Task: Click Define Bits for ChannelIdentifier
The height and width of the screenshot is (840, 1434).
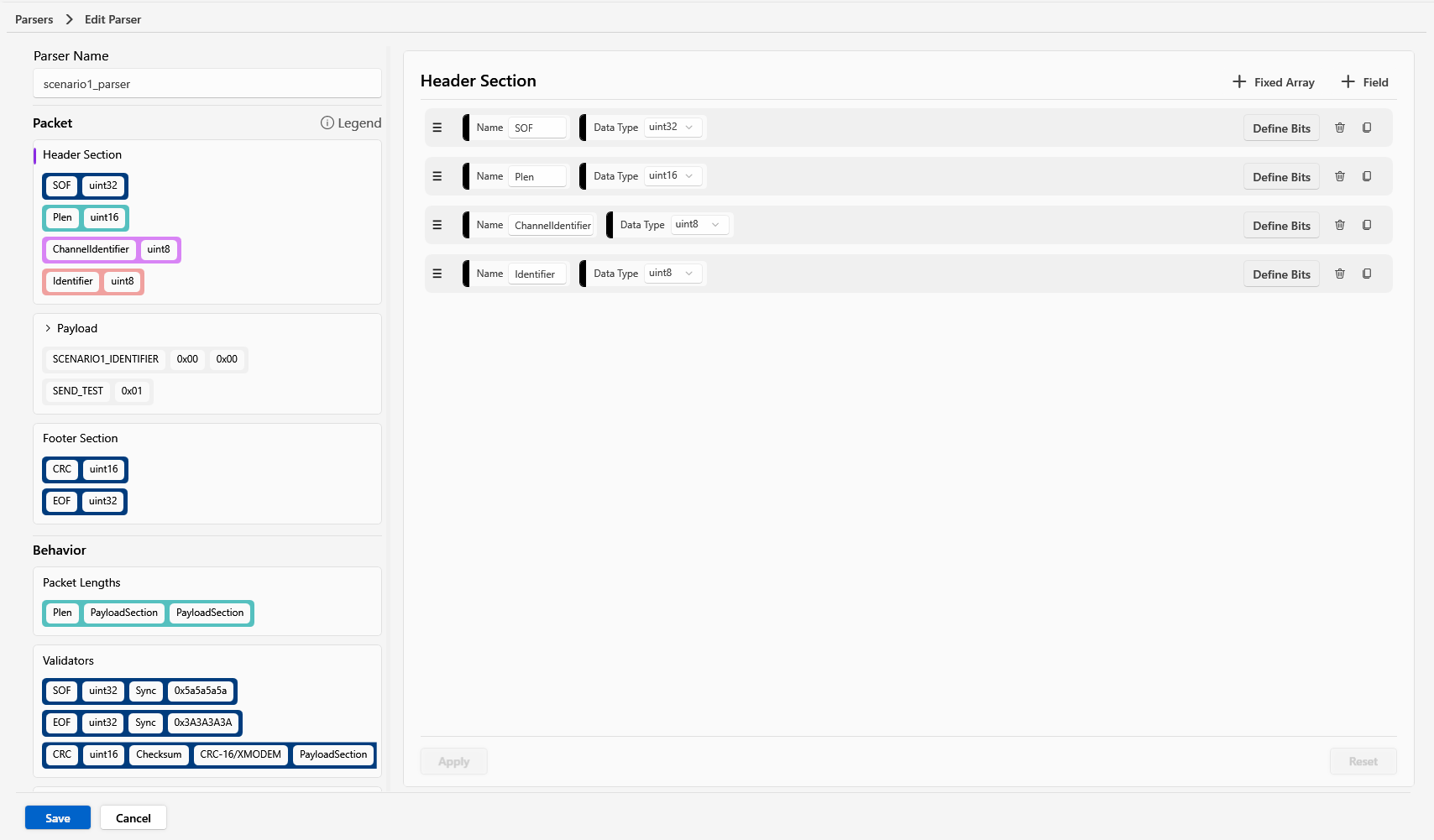Action: click(x=1281, y=226)
